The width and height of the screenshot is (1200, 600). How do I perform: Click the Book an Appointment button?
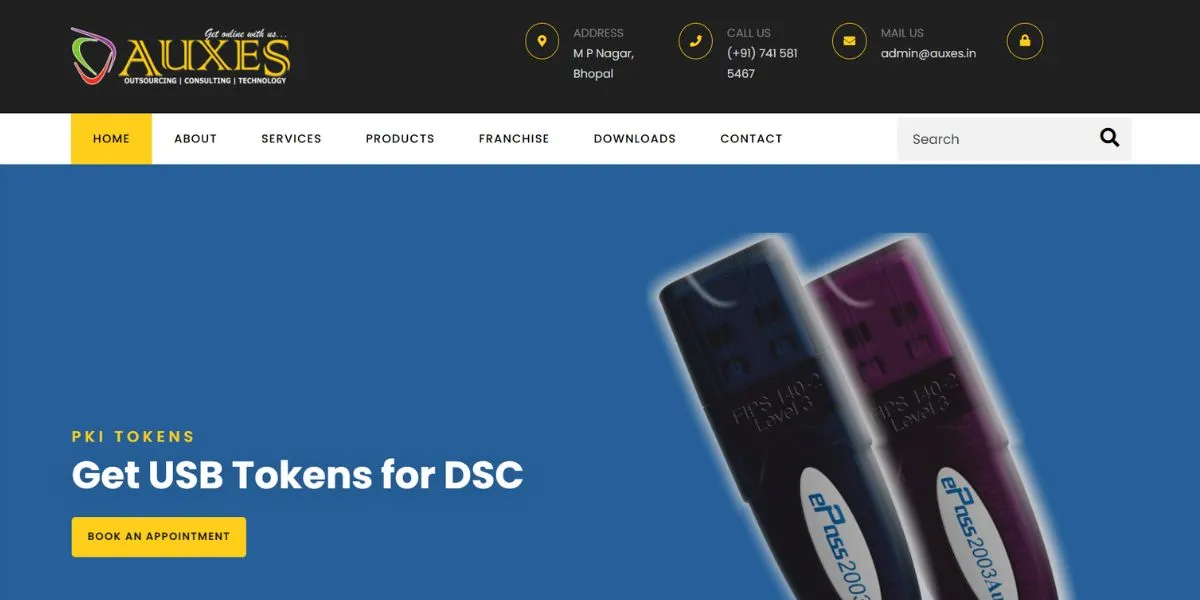click(x=159, y=537)
